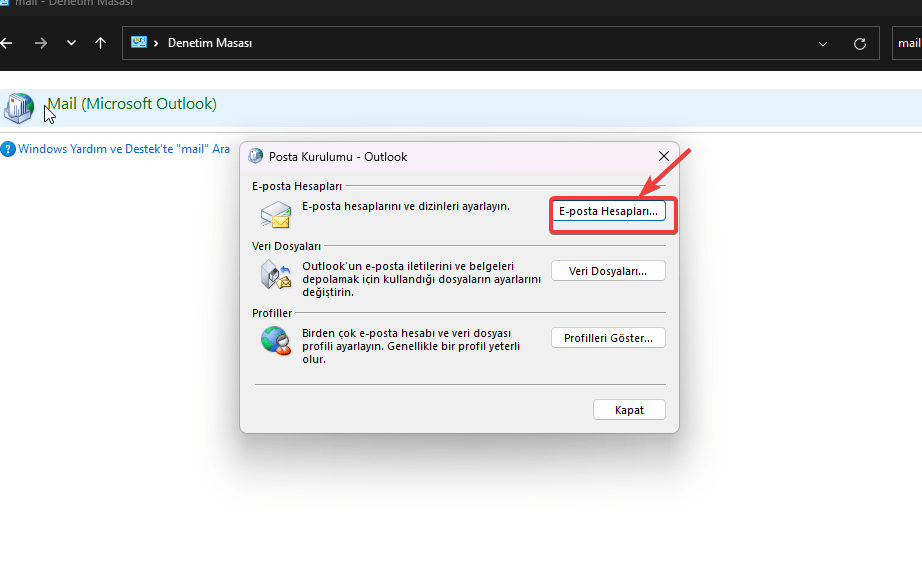
Task: Click the Profiller globe icon
Action: click(275, 341)
